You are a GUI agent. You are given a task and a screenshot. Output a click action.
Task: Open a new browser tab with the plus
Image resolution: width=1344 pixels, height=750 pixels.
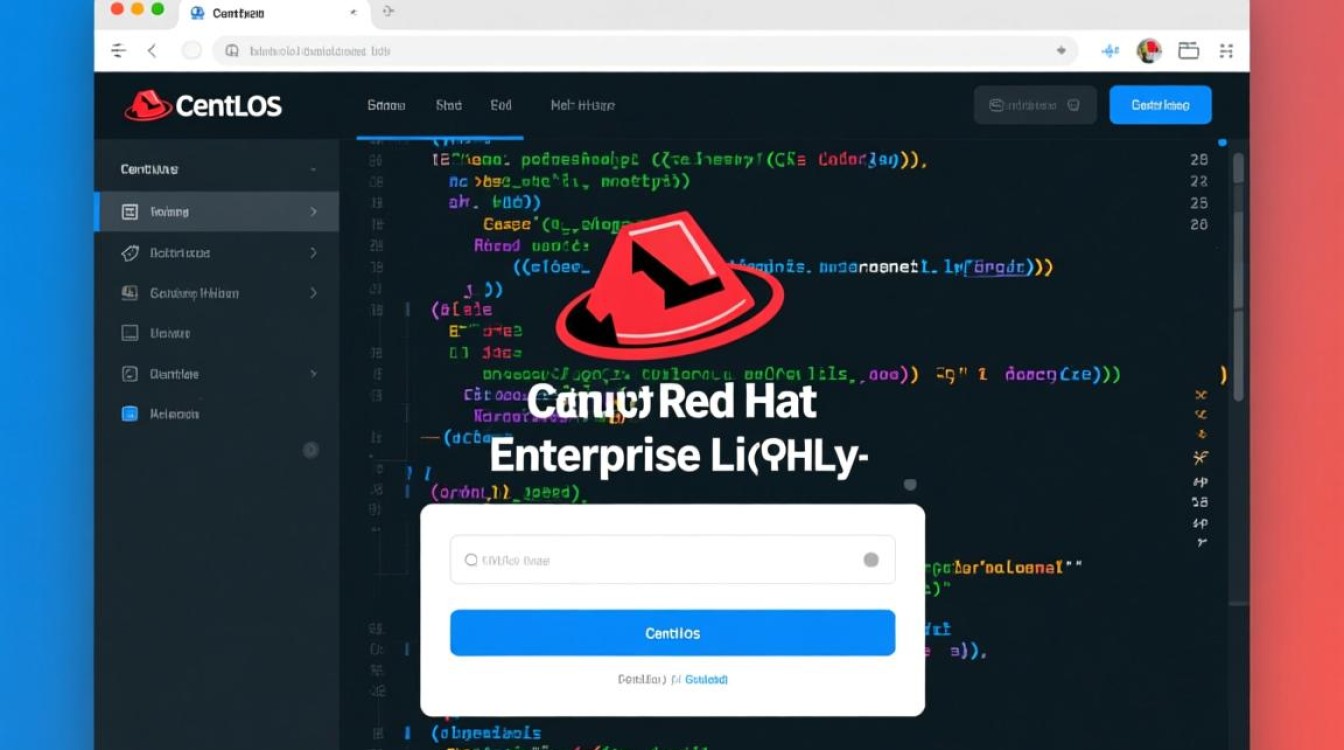point(388,12)
